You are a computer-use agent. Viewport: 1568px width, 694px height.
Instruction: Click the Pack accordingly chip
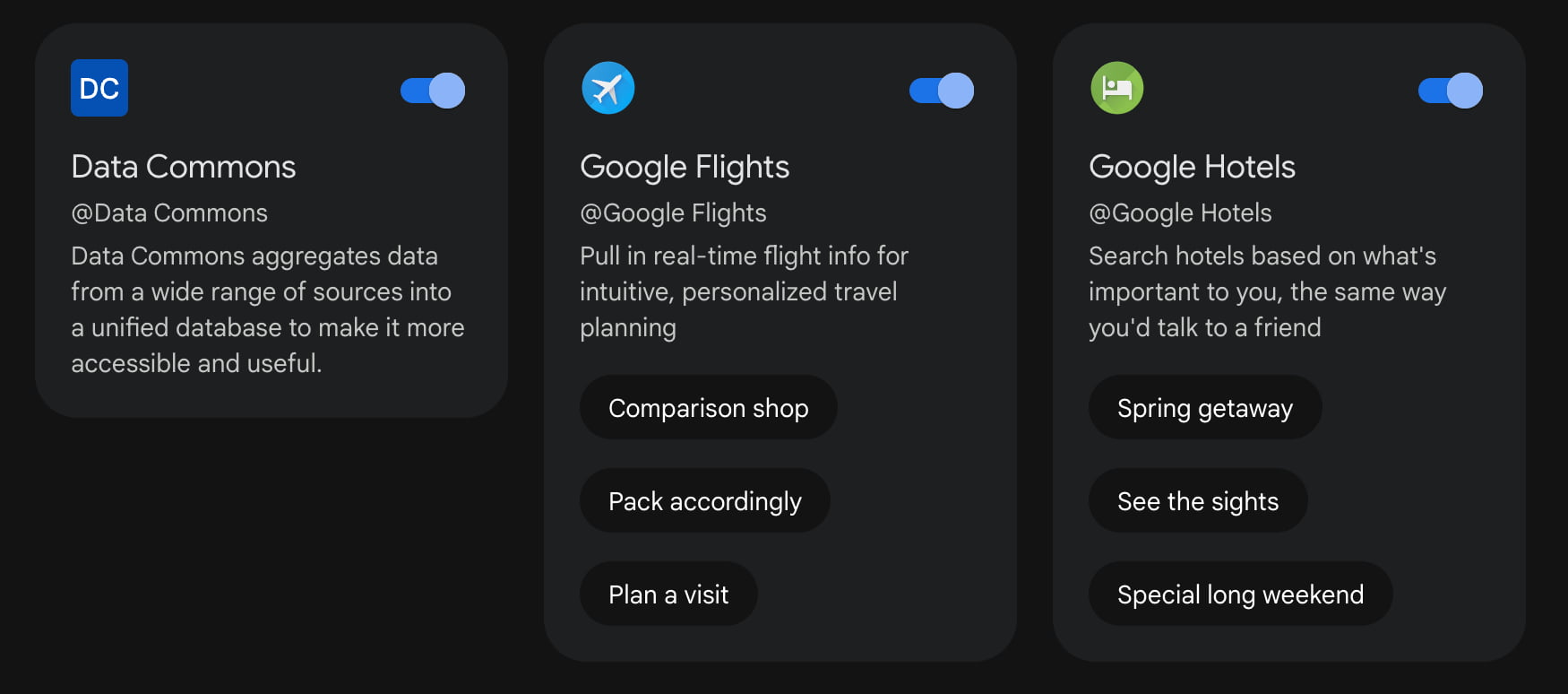[704, 501]
